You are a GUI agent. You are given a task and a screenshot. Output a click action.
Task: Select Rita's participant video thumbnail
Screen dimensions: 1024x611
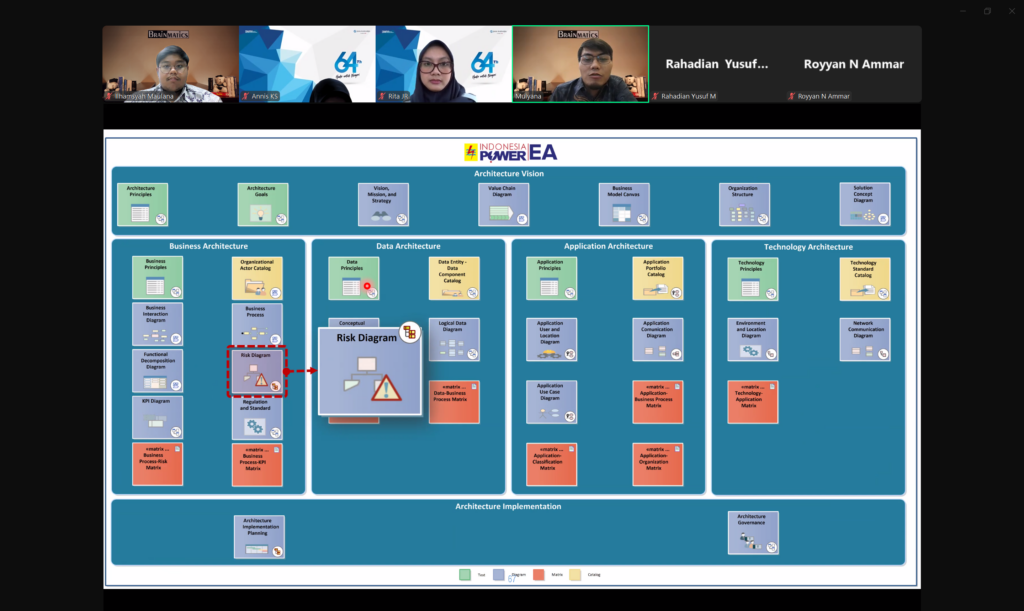443,64
